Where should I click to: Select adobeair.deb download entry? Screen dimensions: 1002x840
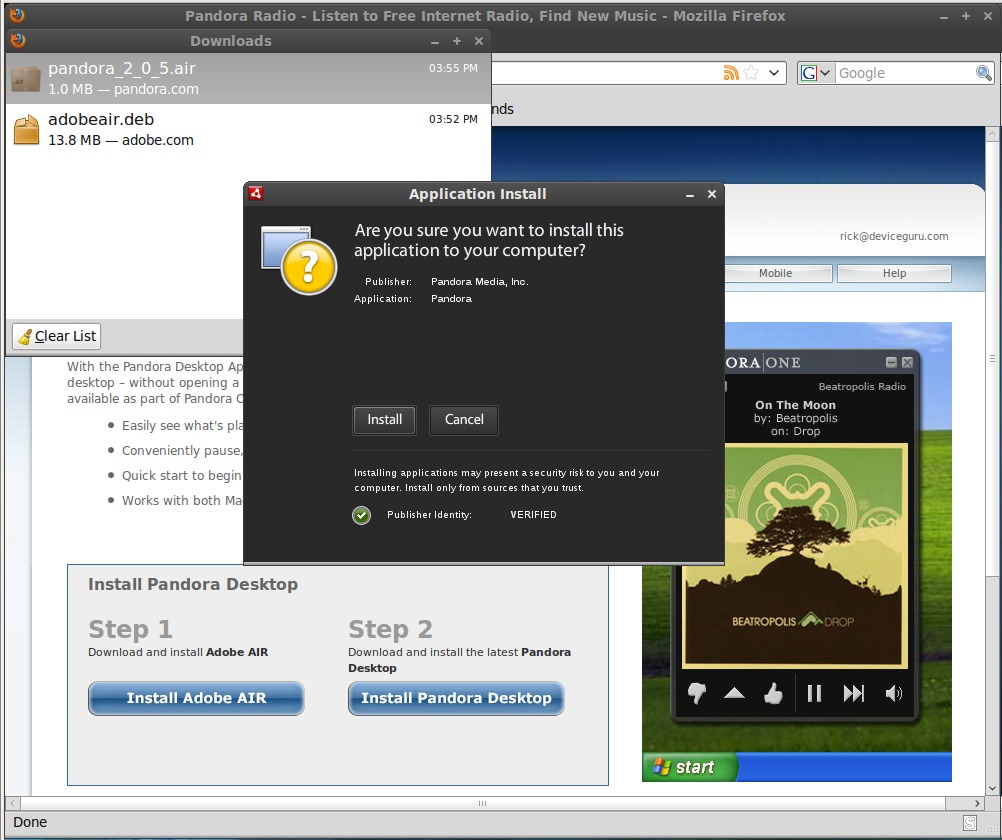point(248,129)
